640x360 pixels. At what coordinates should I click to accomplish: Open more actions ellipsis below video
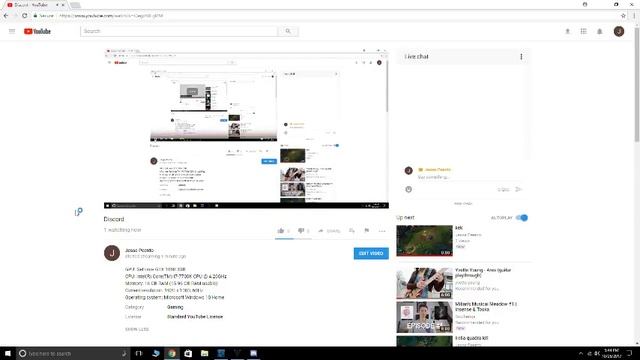pos(382,231)
